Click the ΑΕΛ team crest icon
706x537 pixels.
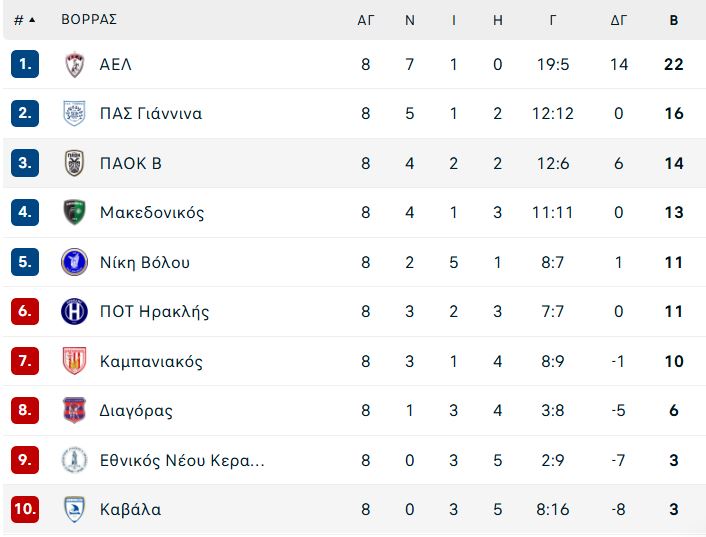click(74, 64)
